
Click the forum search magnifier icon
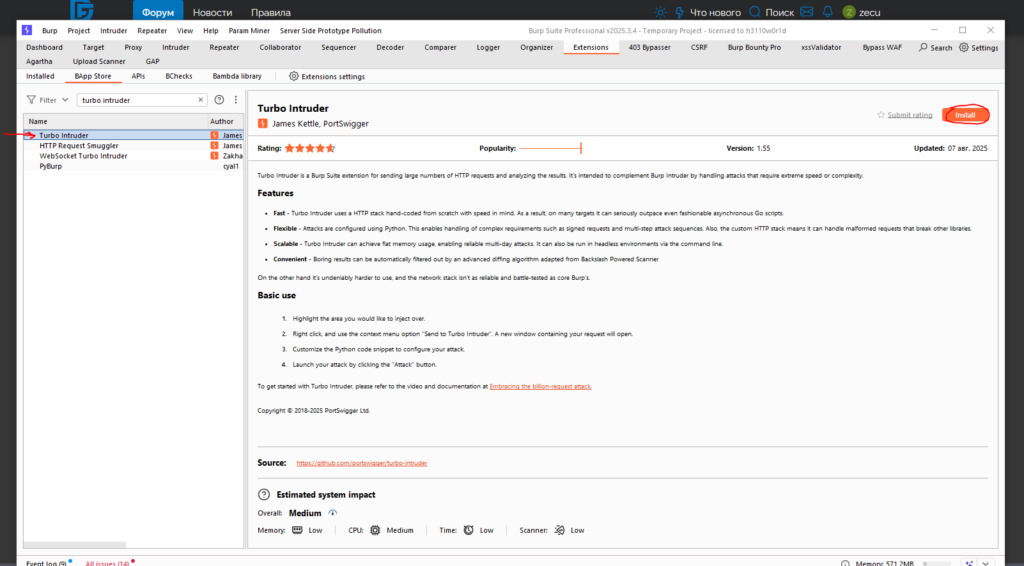click(755, 12)
